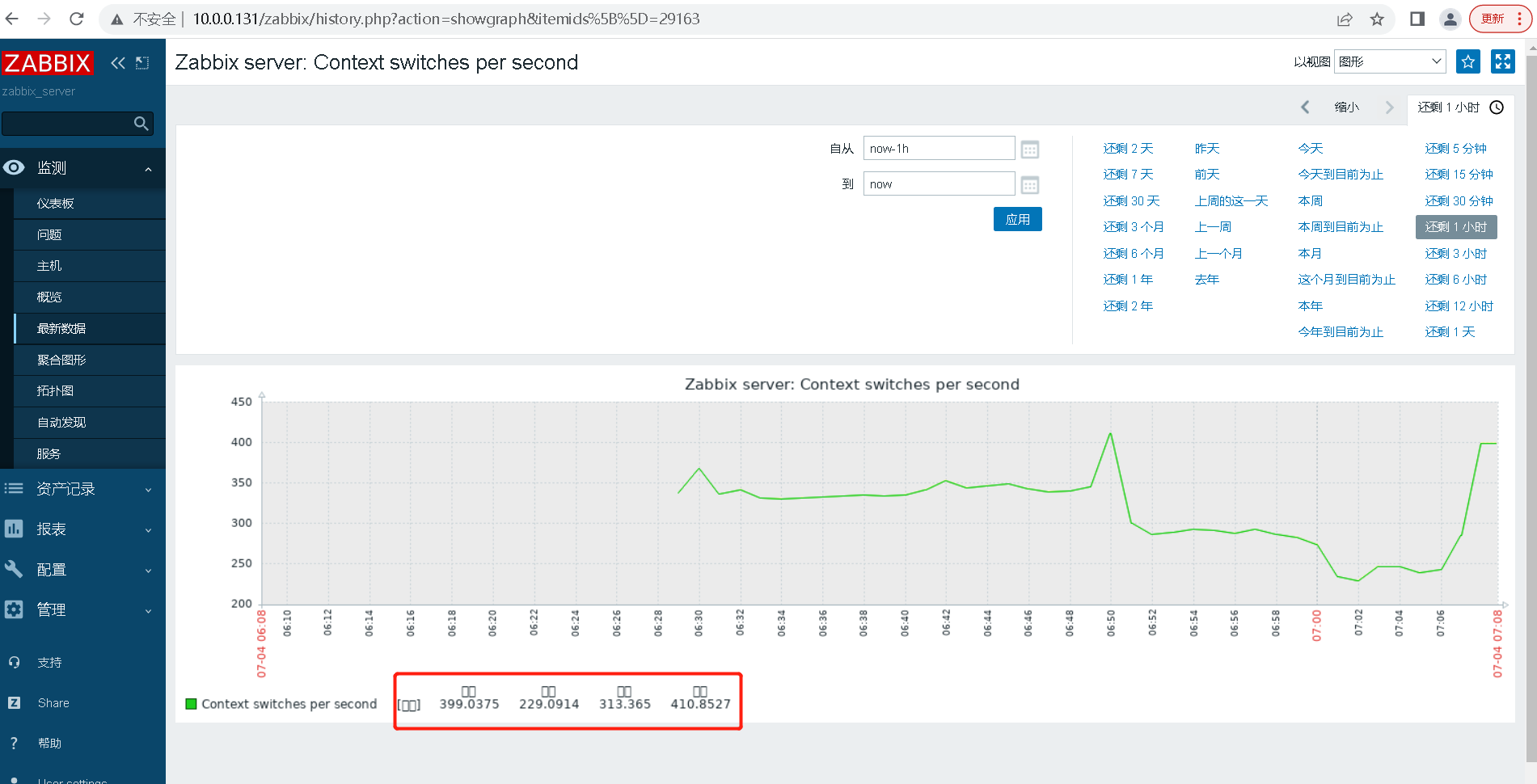This screenshot has height=784, width=1537.
Task: Expand the 资产记录 menu section
Action: 82,489
